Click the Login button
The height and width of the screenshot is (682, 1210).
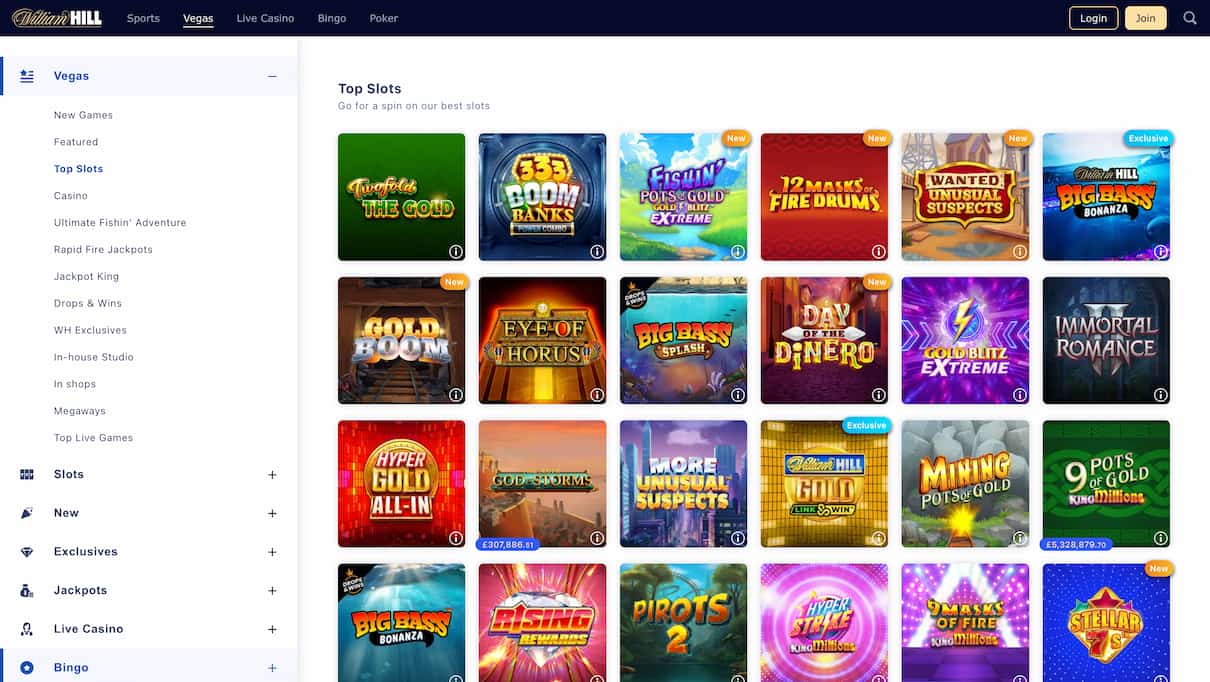(x=1093, y=18)
